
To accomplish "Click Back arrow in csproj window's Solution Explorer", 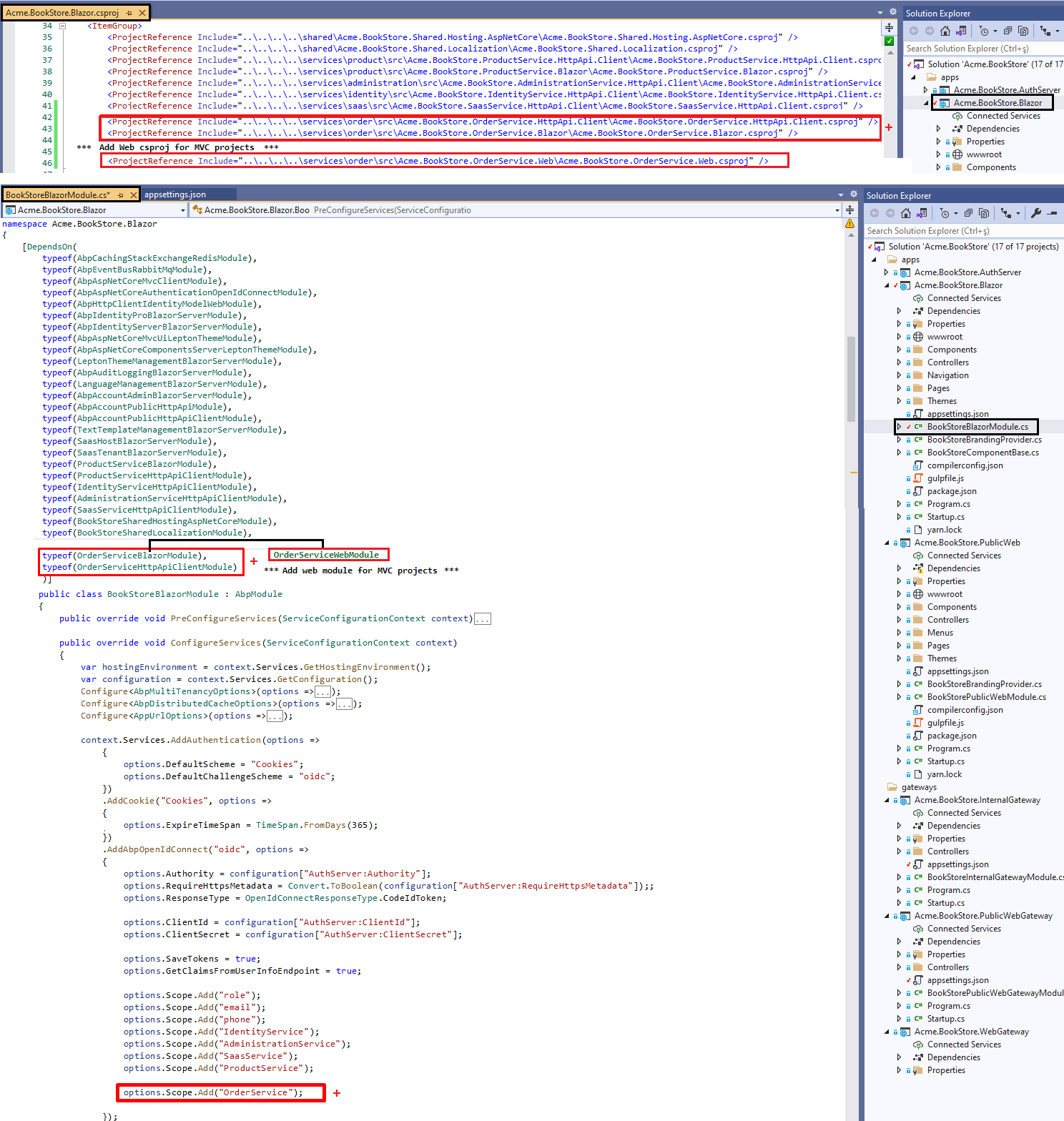I will tap(914, 31).
